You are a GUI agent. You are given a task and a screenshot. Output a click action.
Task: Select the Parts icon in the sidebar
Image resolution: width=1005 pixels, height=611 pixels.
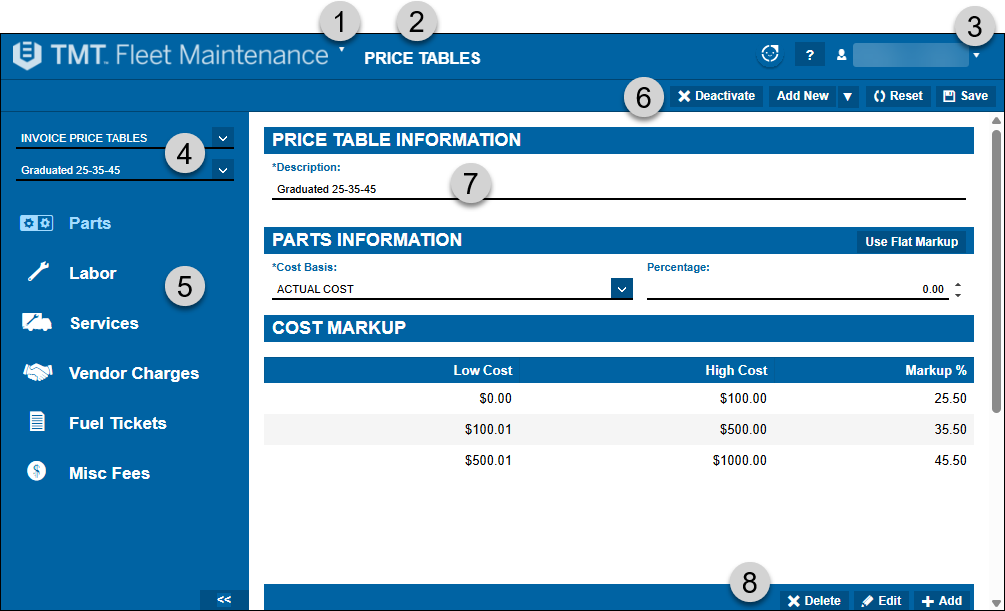[36, 223]
